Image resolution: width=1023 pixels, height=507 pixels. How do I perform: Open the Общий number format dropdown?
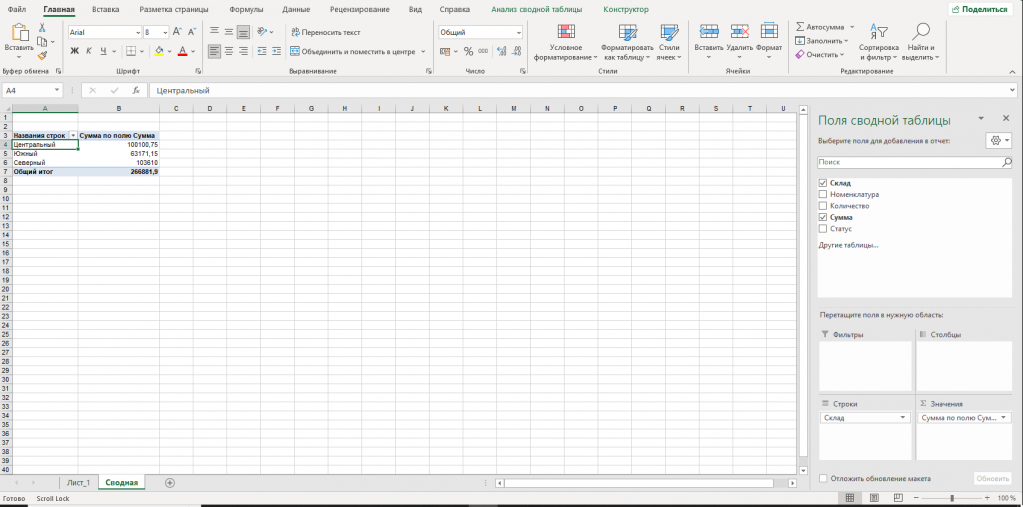(x=519, y=32)
